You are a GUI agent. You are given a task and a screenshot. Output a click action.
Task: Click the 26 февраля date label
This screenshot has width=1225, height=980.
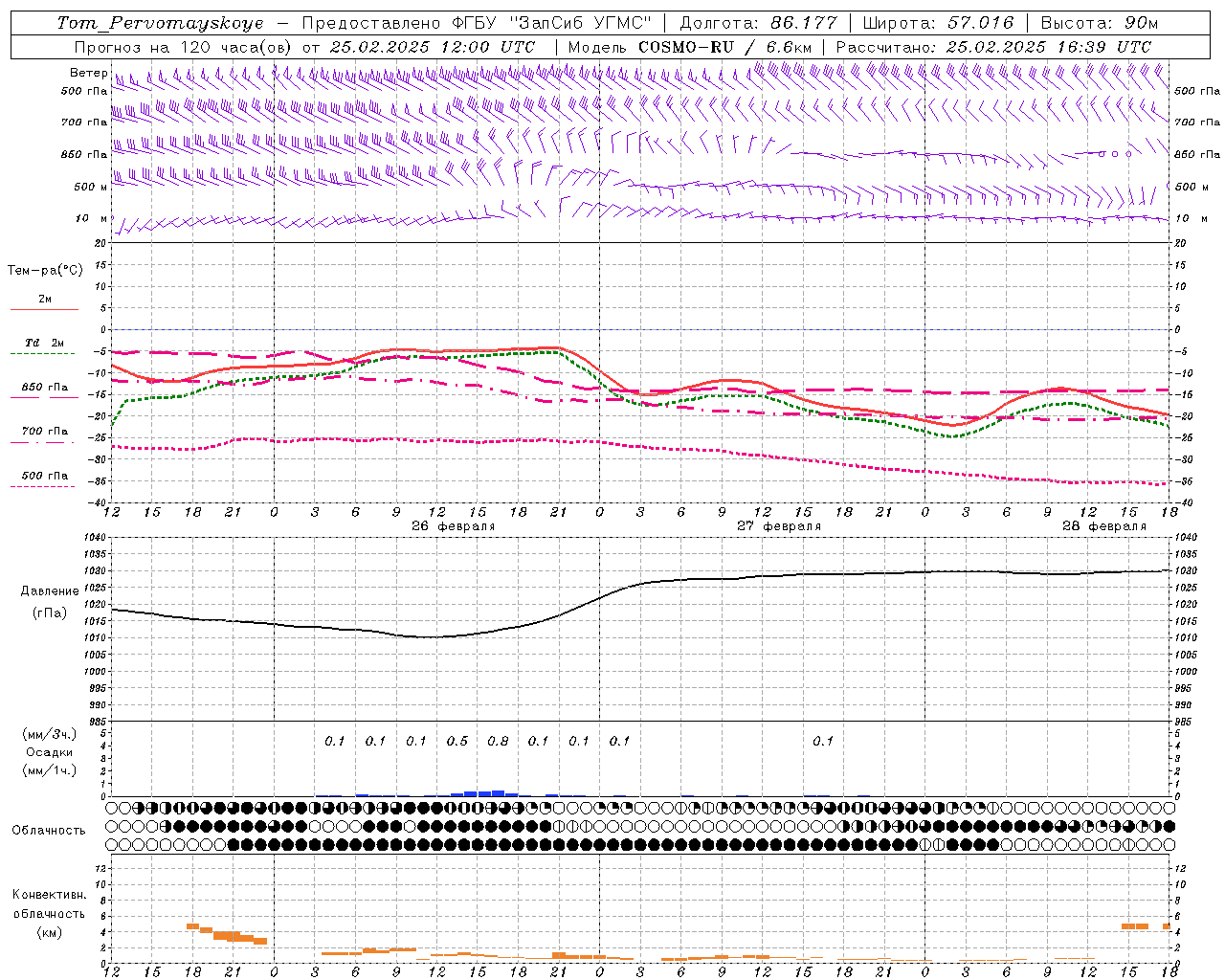click(454, 526)
